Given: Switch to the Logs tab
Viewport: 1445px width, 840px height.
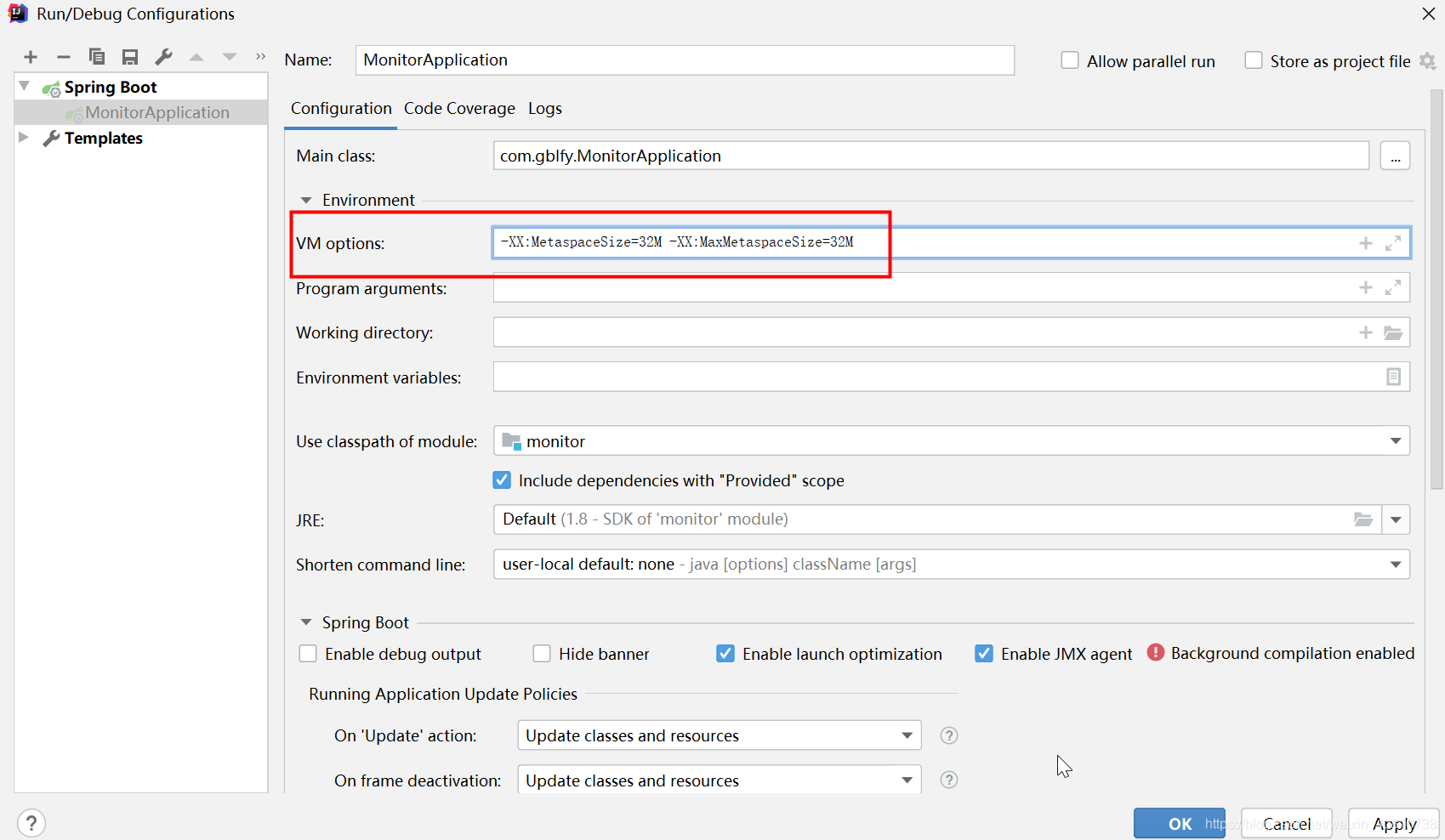Looking at the screenshot, I should [x=544, y=109].
